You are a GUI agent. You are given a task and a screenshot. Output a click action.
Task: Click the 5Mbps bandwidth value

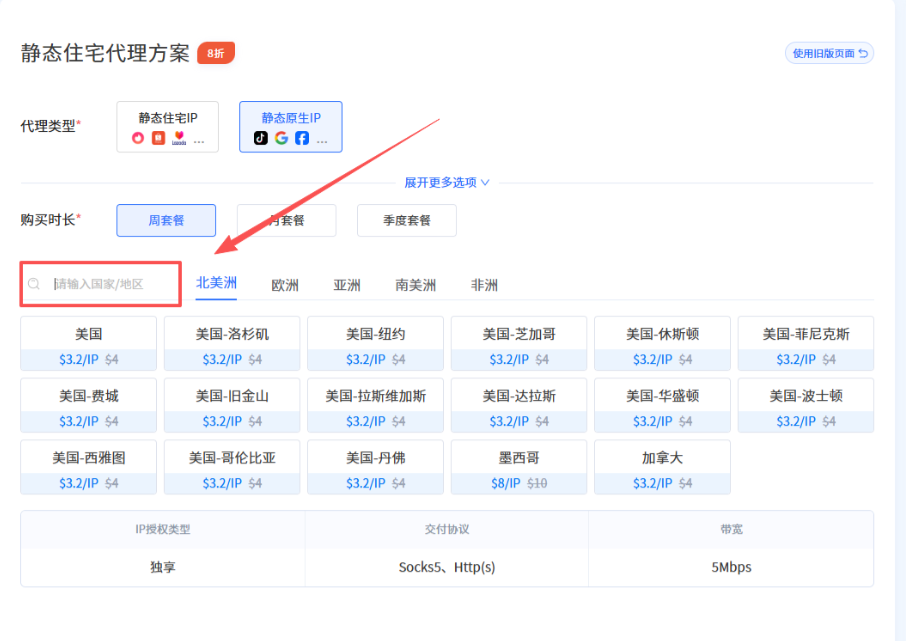click(731, 567)
